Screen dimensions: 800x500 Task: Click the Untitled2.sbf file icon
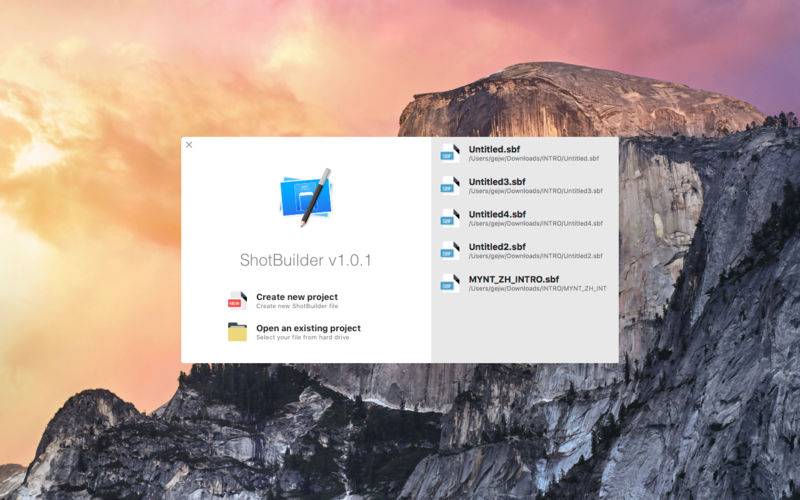(450, 251)
